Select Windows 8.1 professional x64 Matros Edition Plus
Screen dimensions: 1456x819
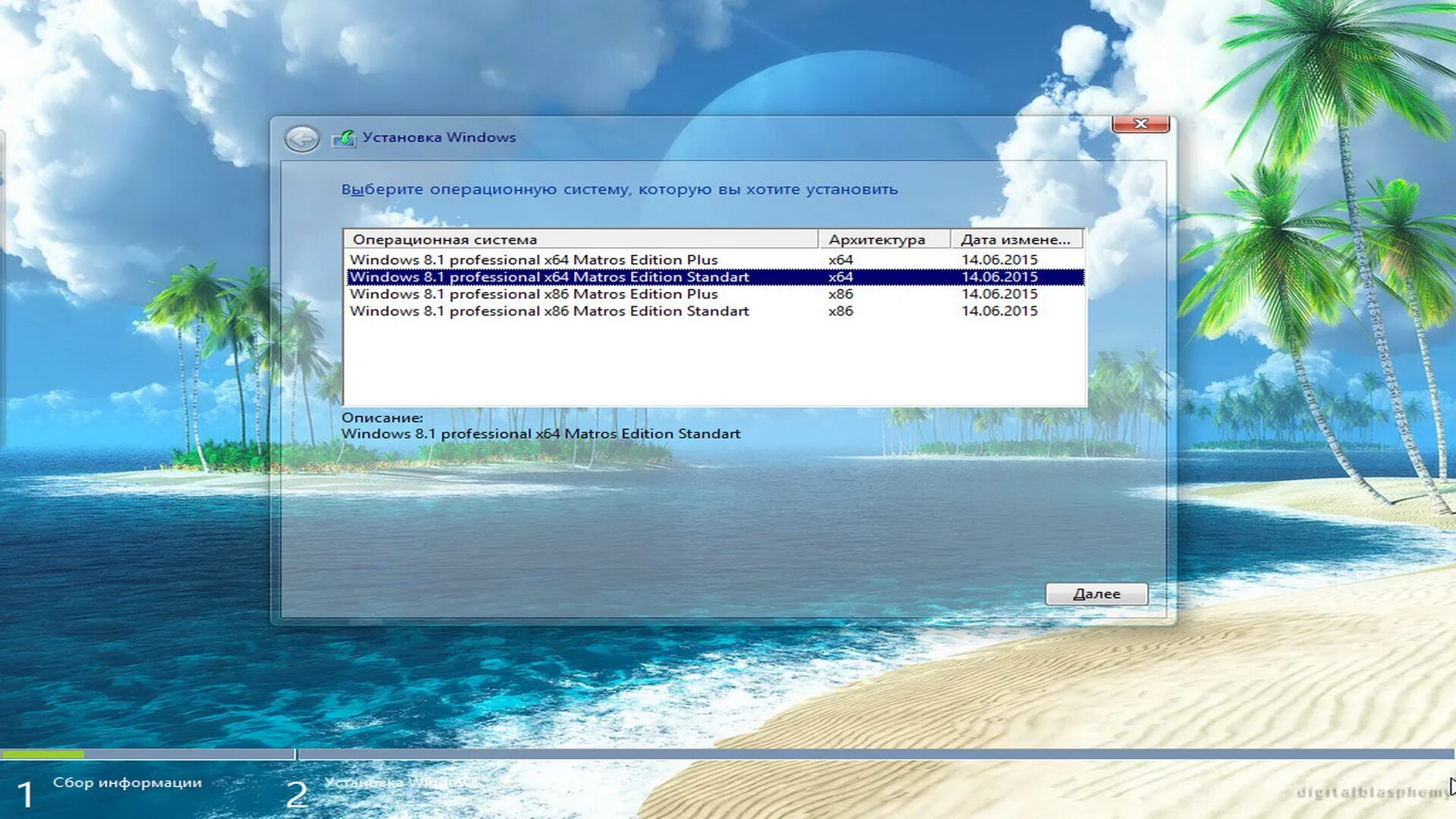pos(715,260)
